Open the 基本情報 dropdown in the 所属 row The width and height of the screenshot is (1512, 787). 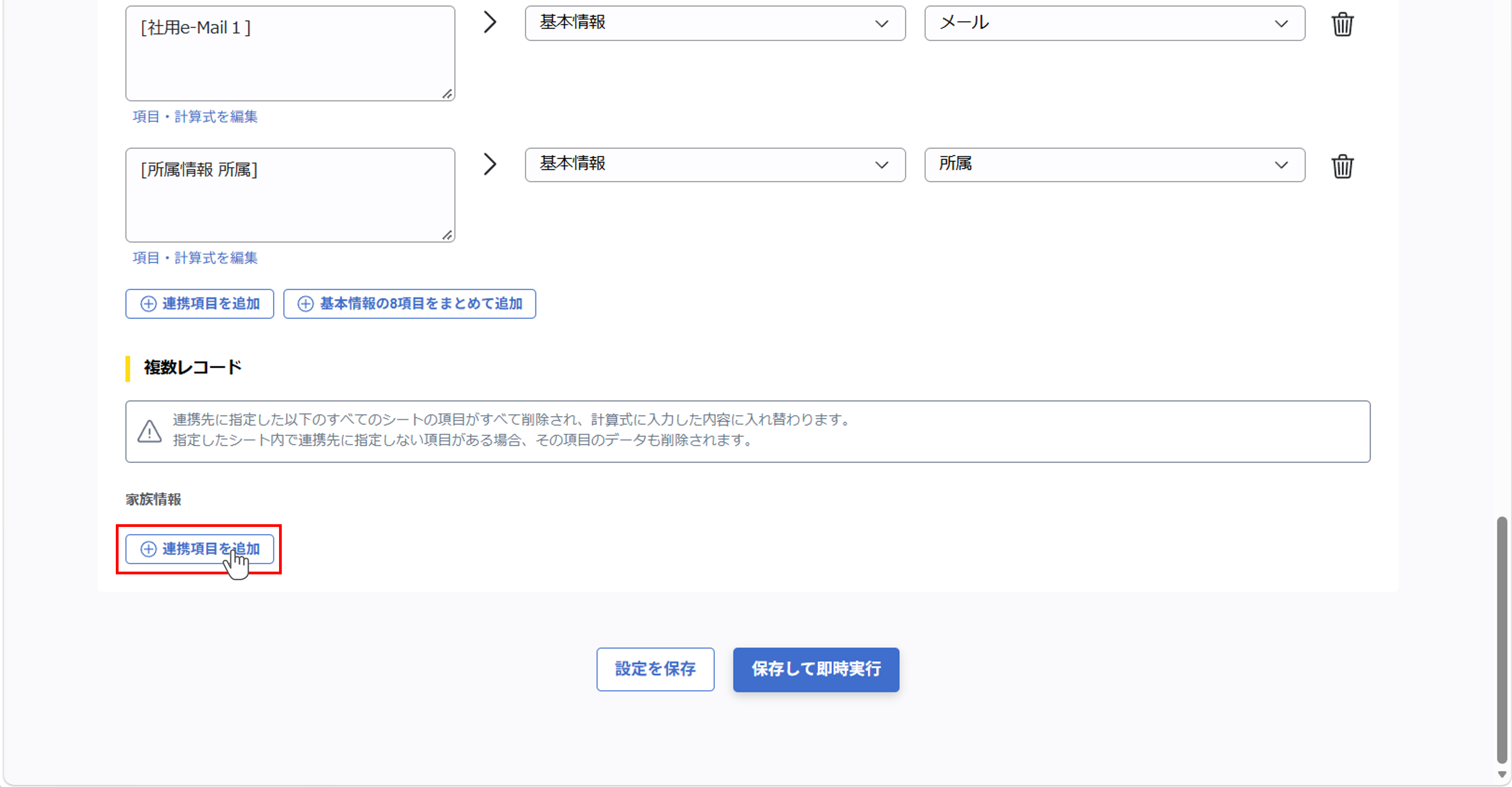[715, 164]
